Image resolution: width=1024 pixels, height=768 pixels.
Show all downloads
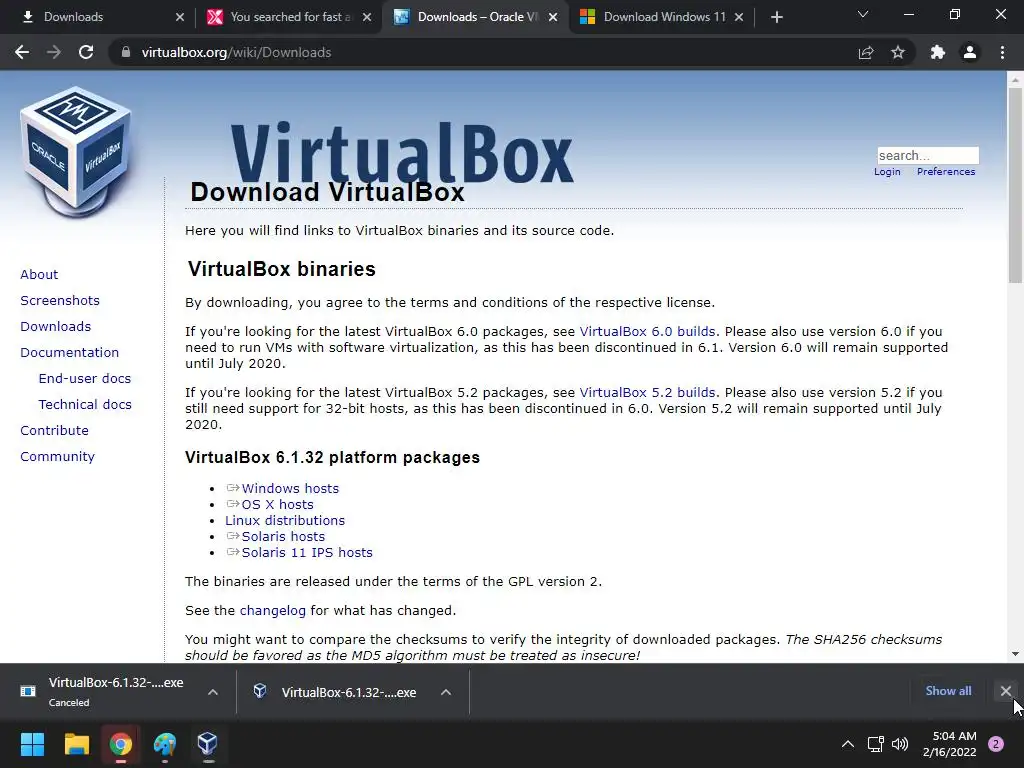[x=948, y=691]
